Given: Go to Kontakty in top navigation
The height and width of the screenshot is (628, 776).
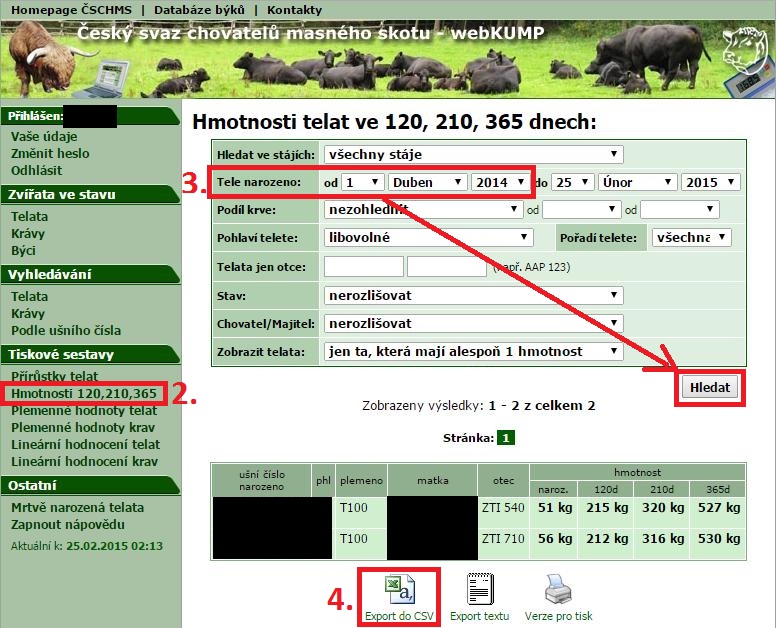Looking at the screenshot, I should coord(294,9).
